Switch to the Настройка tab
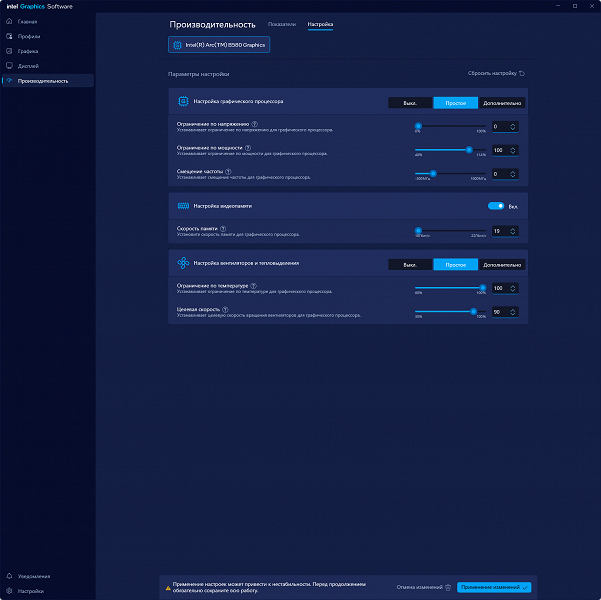This screenshot has width=601, height=600. coord(320,24)
